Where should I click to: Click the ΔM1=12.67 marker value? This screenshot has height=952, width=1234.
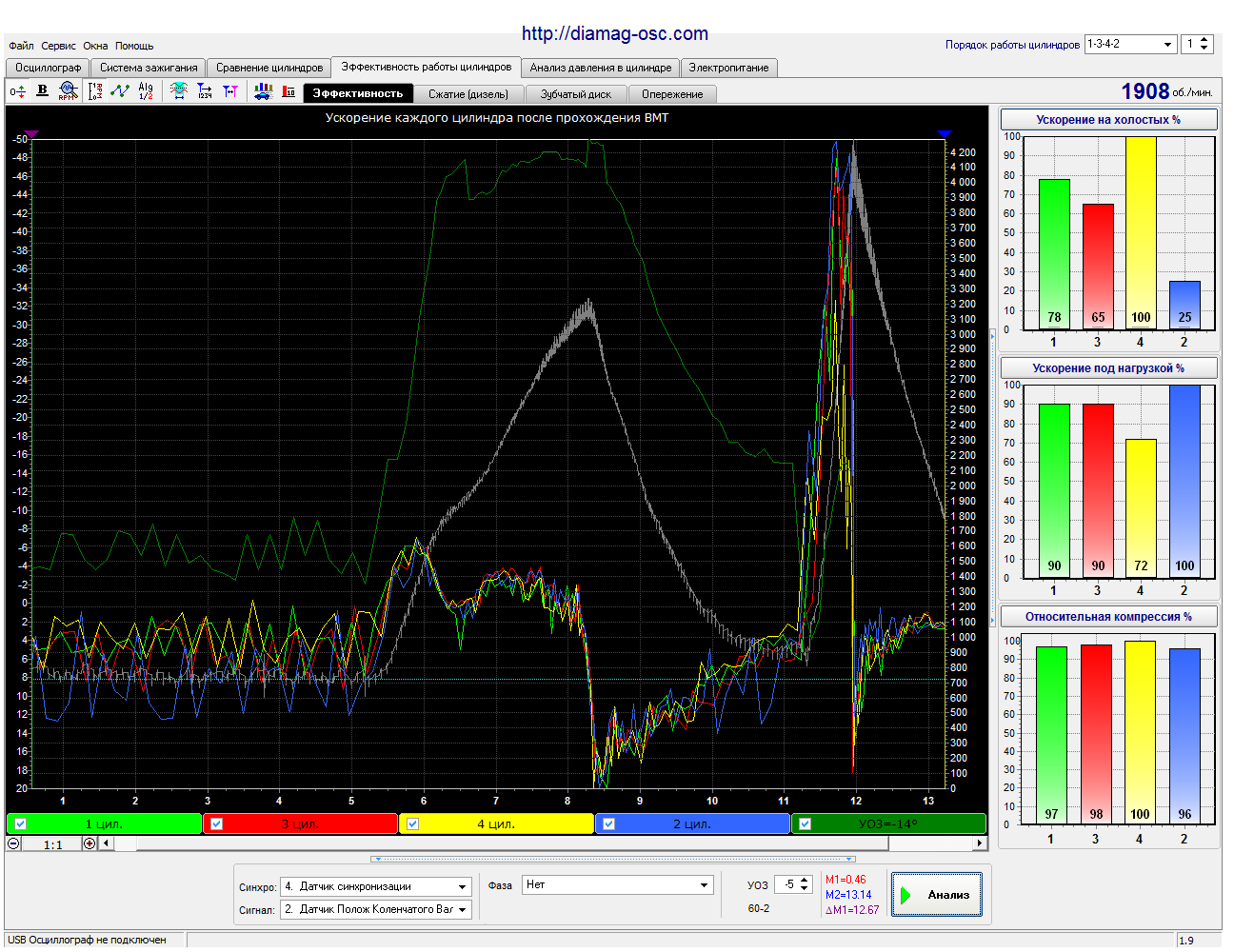[x=852, y=910]
